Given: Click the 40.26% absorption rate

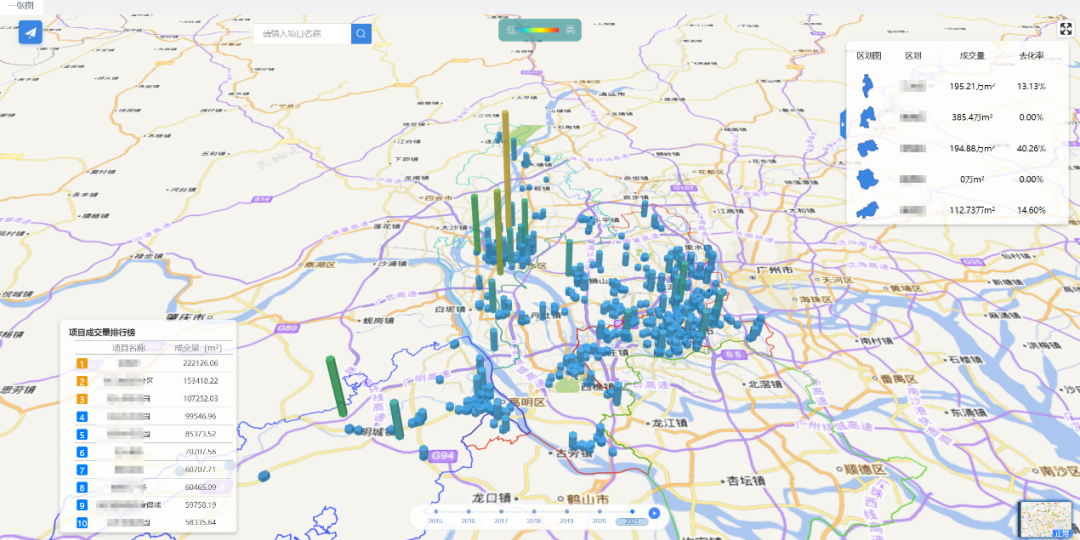Looking at the screenshot, I should coord(1031,148).
